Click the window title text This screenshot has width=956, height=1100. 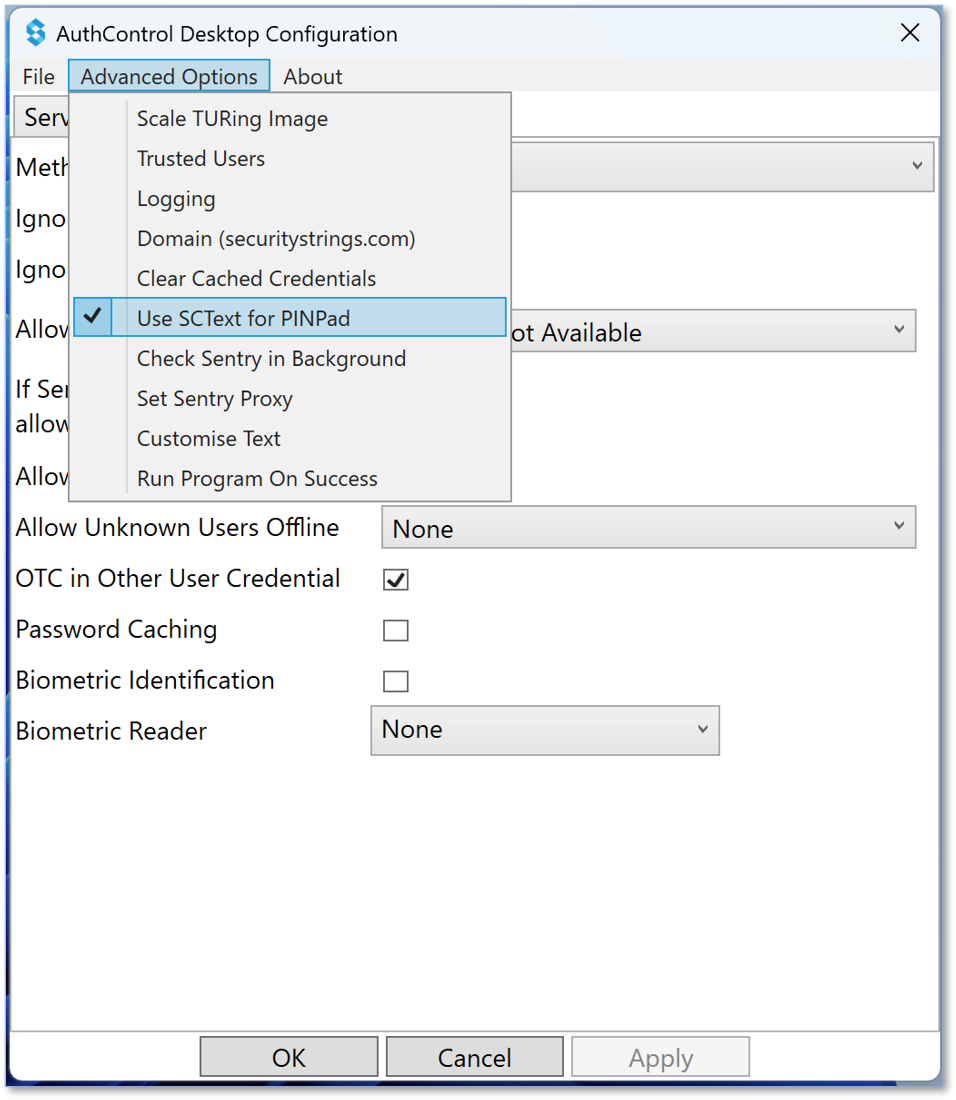click(227, 34)
